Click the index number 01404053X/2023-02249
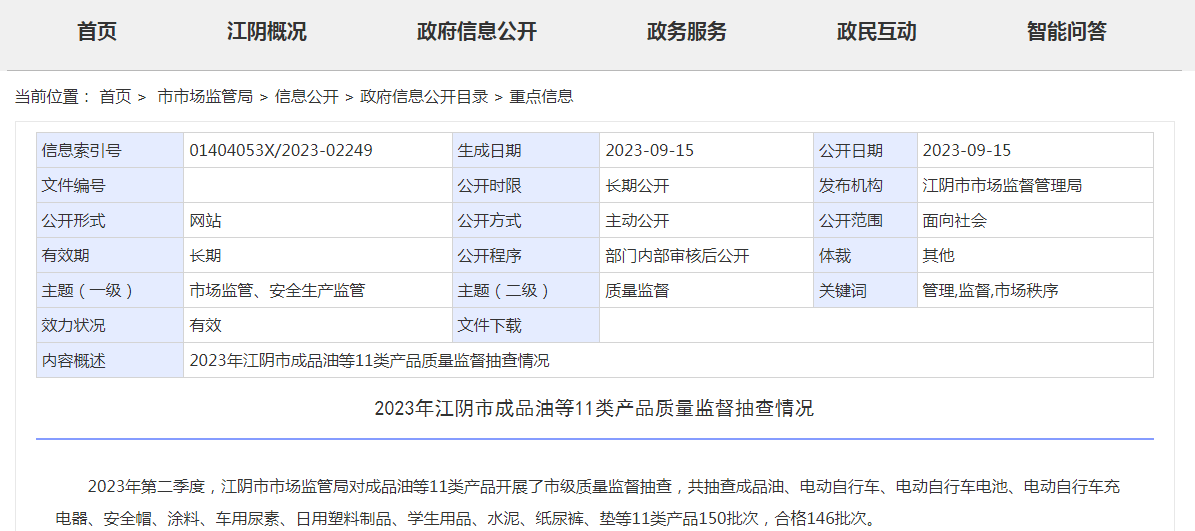The image size is (1195, 531). (x=281, y=151)
